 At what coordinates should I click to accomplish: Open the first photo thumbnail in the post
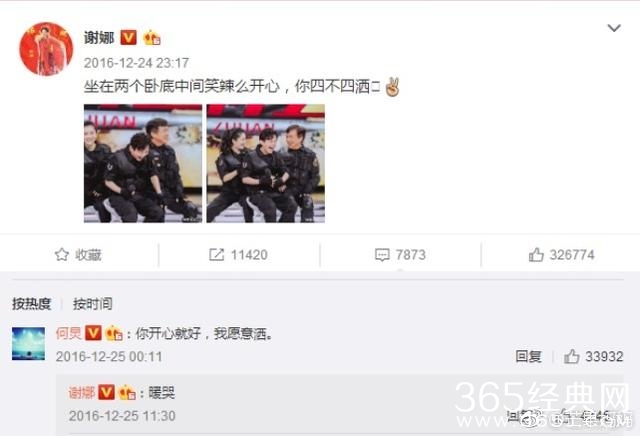[143, 163]
